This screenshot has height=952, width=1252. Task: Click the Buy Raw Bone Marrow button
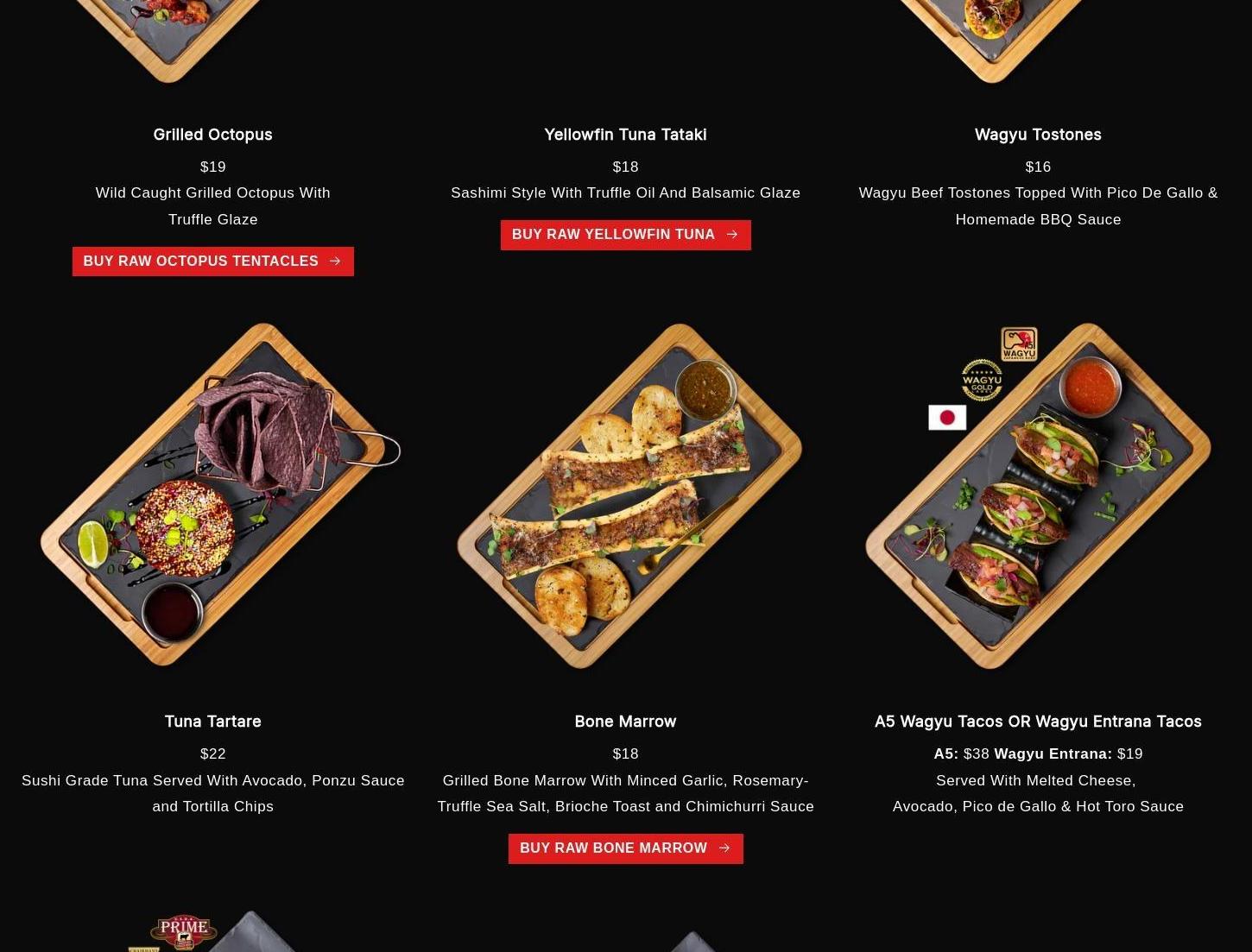pyautogui.click(x=625, y=848)
